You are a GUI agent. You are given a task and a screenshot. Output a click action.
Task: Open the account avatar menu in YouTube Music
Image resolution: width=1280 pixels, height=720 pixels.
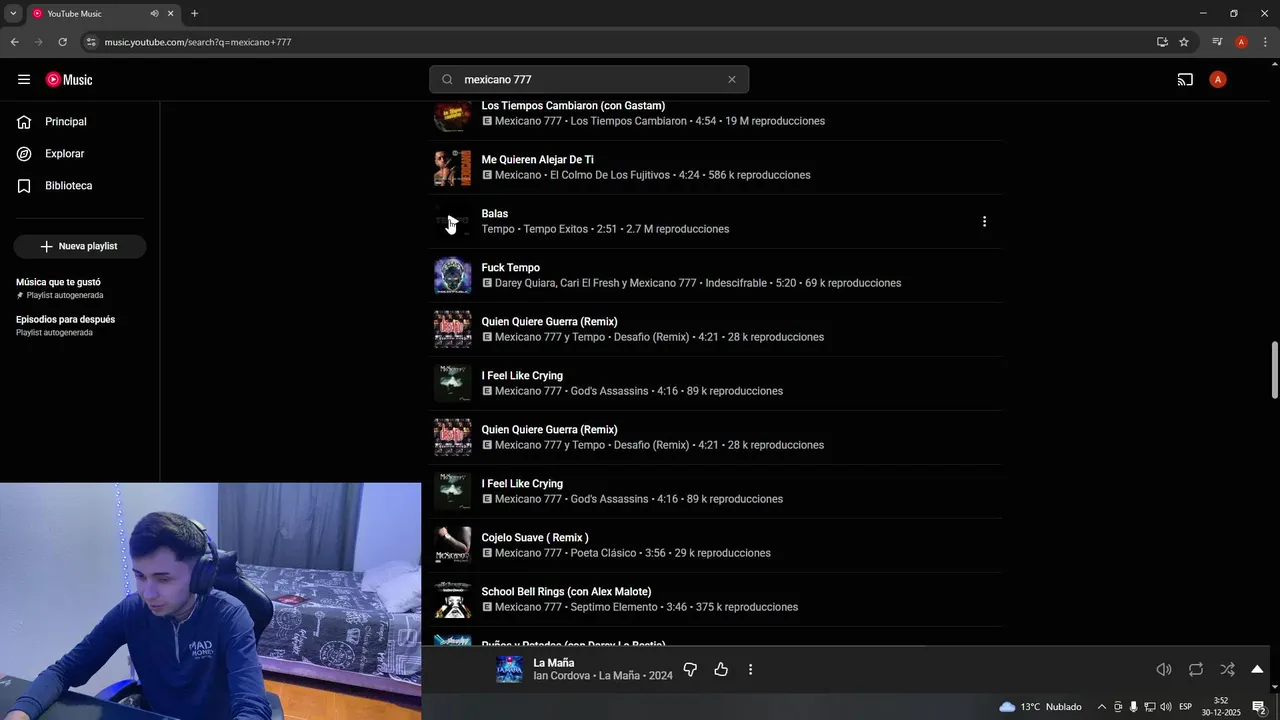coord(1217,80)
